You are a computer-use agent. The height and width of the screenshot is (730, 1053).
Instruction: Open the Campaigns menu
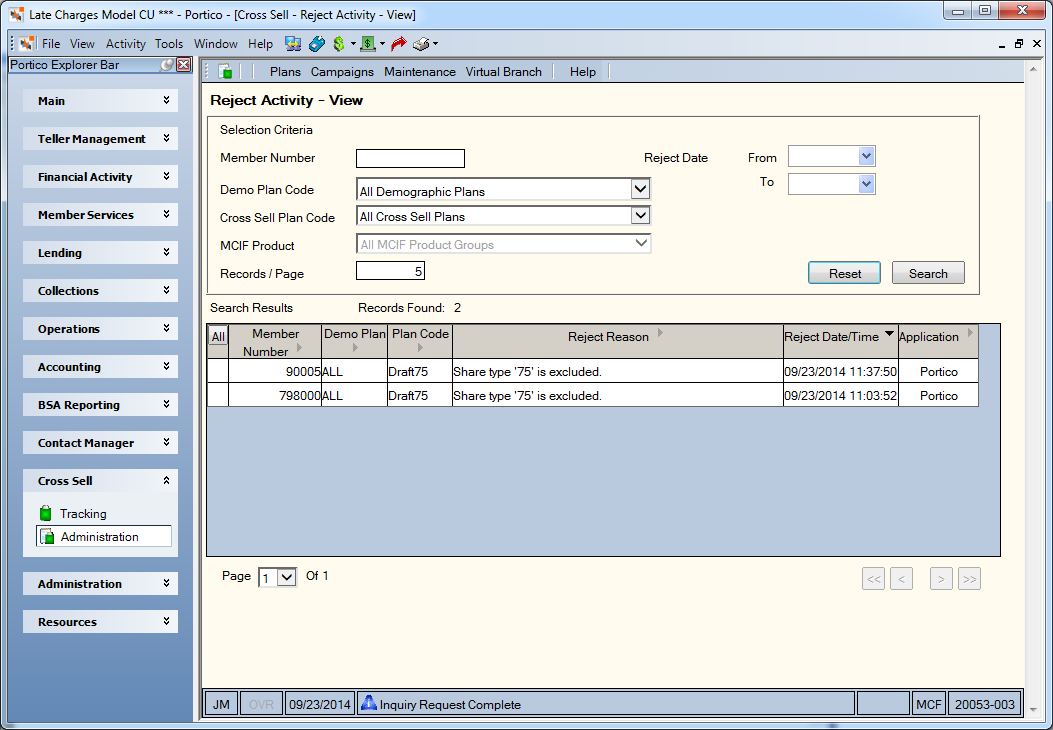342,71
